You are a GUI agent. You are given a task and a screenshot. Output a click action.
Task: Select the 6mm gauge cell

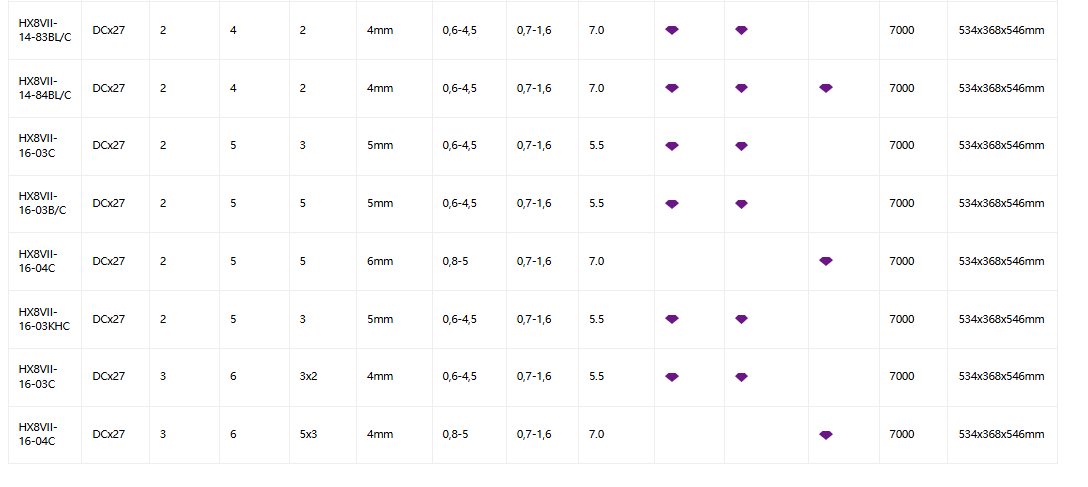pos(394,261)
